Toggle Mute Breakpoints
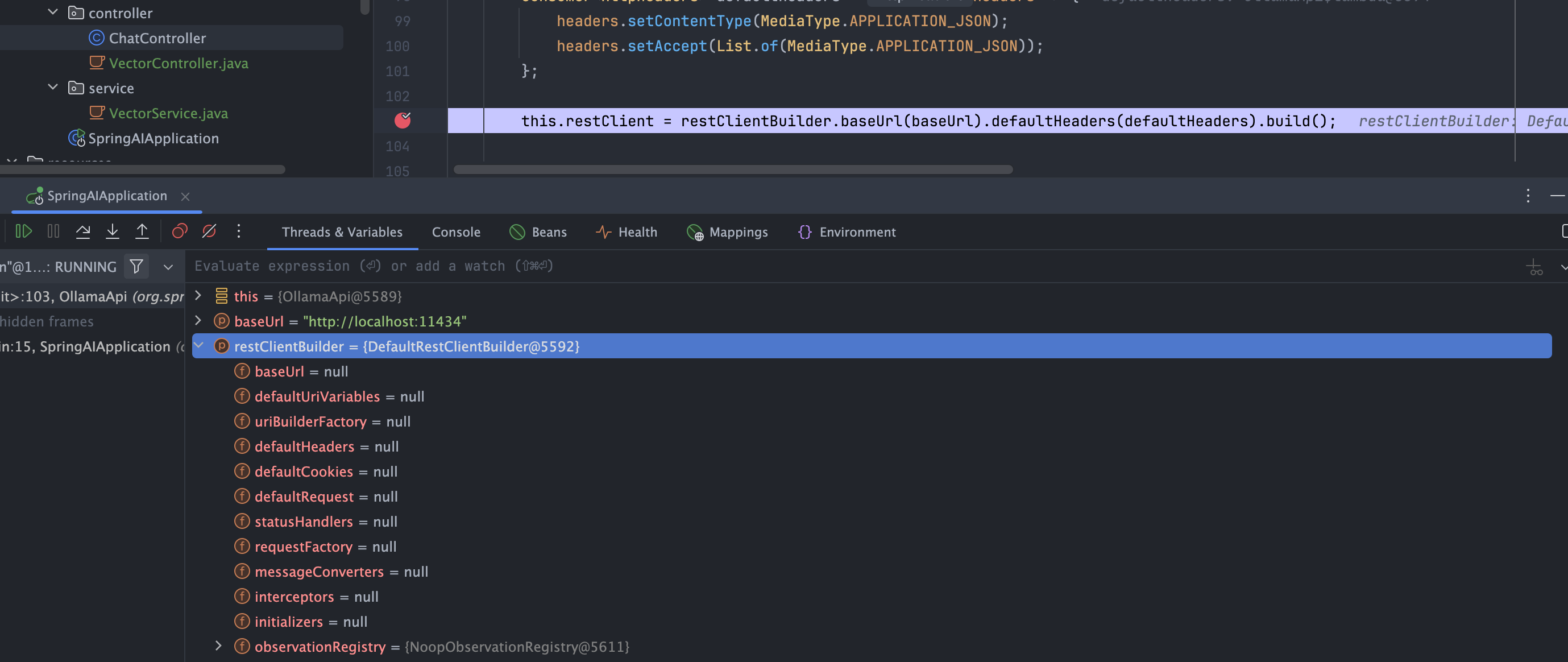Image resolution: width=1568 pixels, height=662 pixels. pos(209,231)
